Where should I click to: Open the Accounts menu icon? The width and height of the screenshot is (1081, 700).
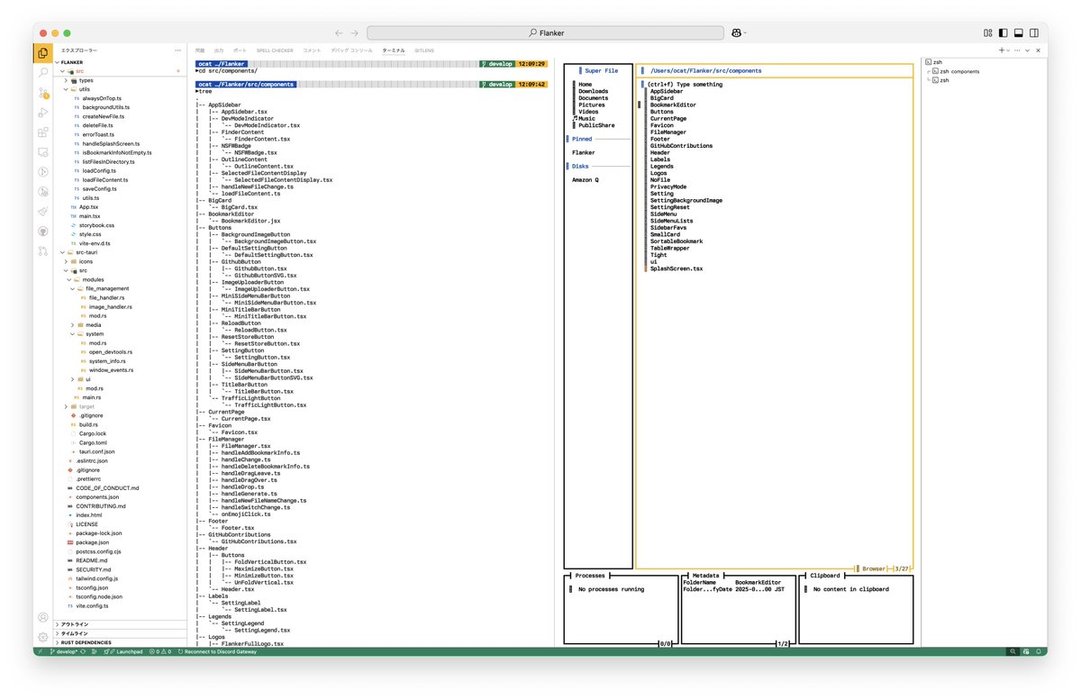tap(43, 618)
